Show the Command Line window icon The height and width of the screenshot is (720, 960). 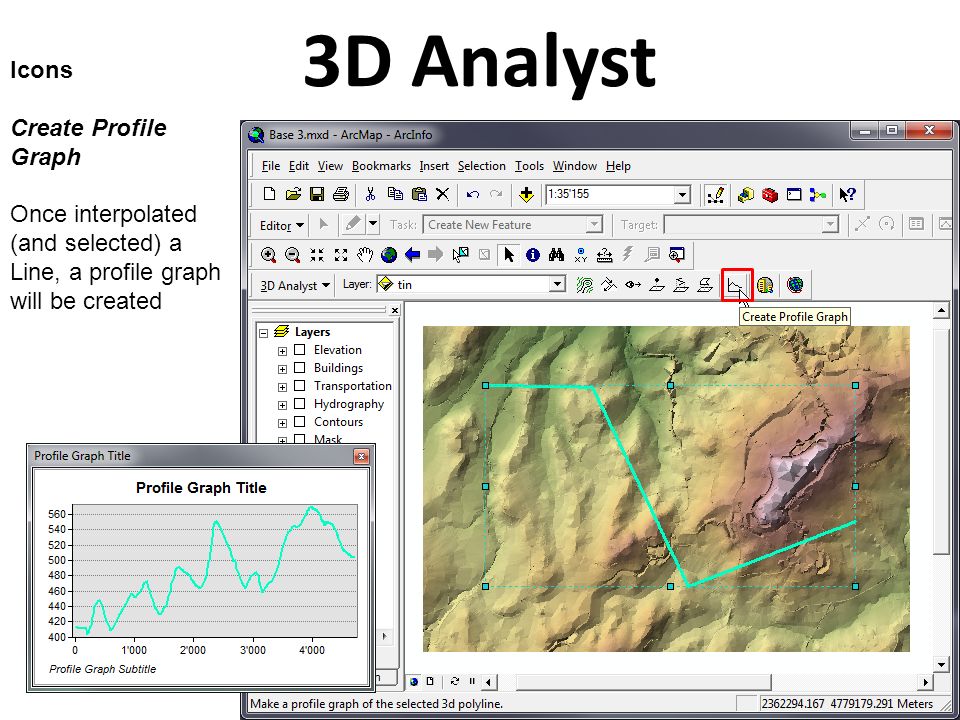tap(794, 195)
